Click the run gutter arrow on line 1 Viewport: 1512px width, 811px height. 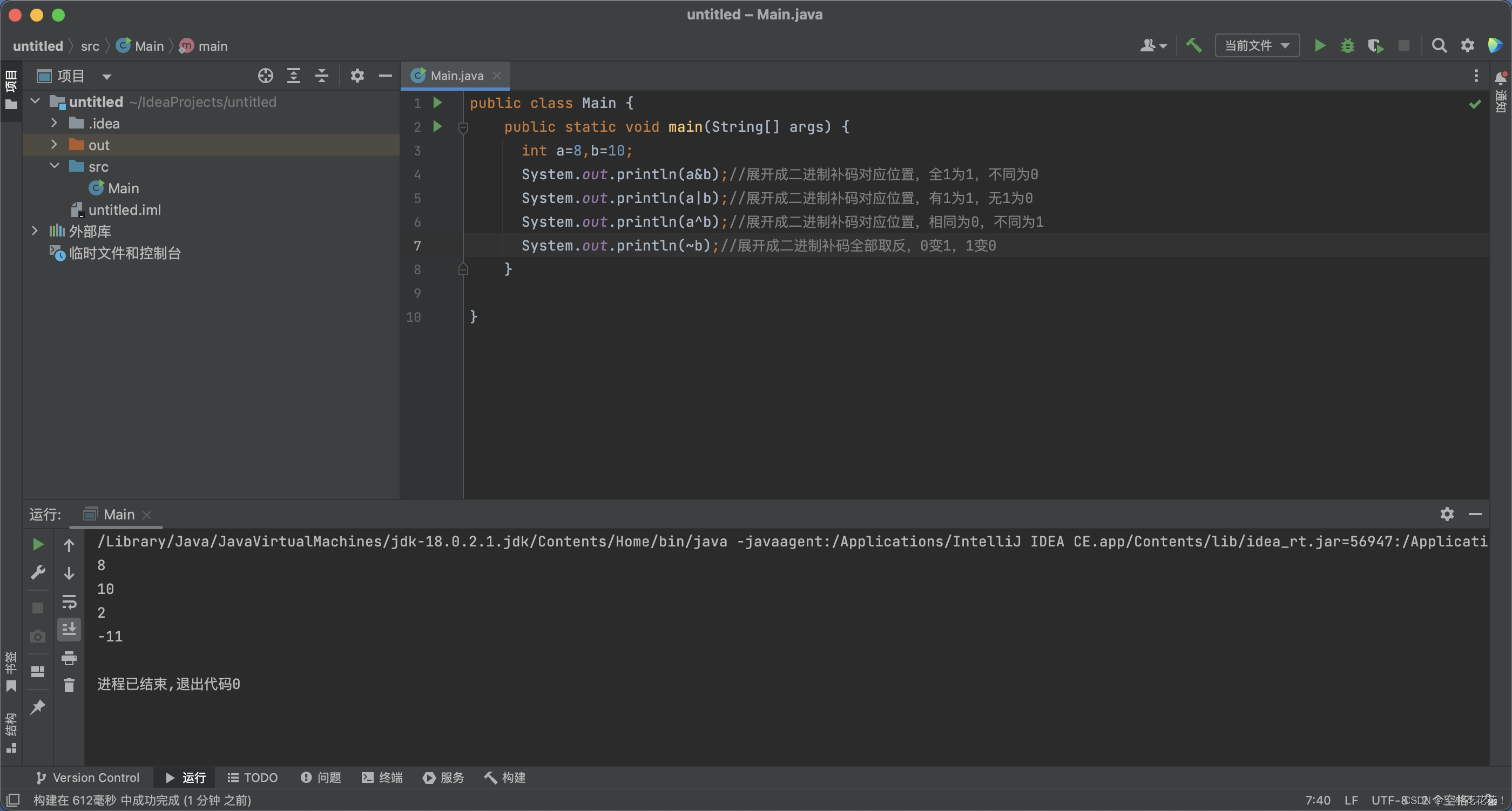(437, 103)
